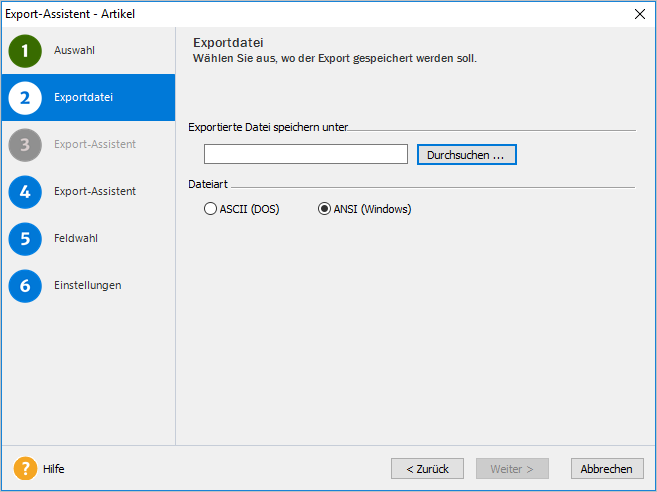The height and width of the screenshot is (492, 657).
Task: Click the white step 2 circle icon
Action: tap(25, 98)
